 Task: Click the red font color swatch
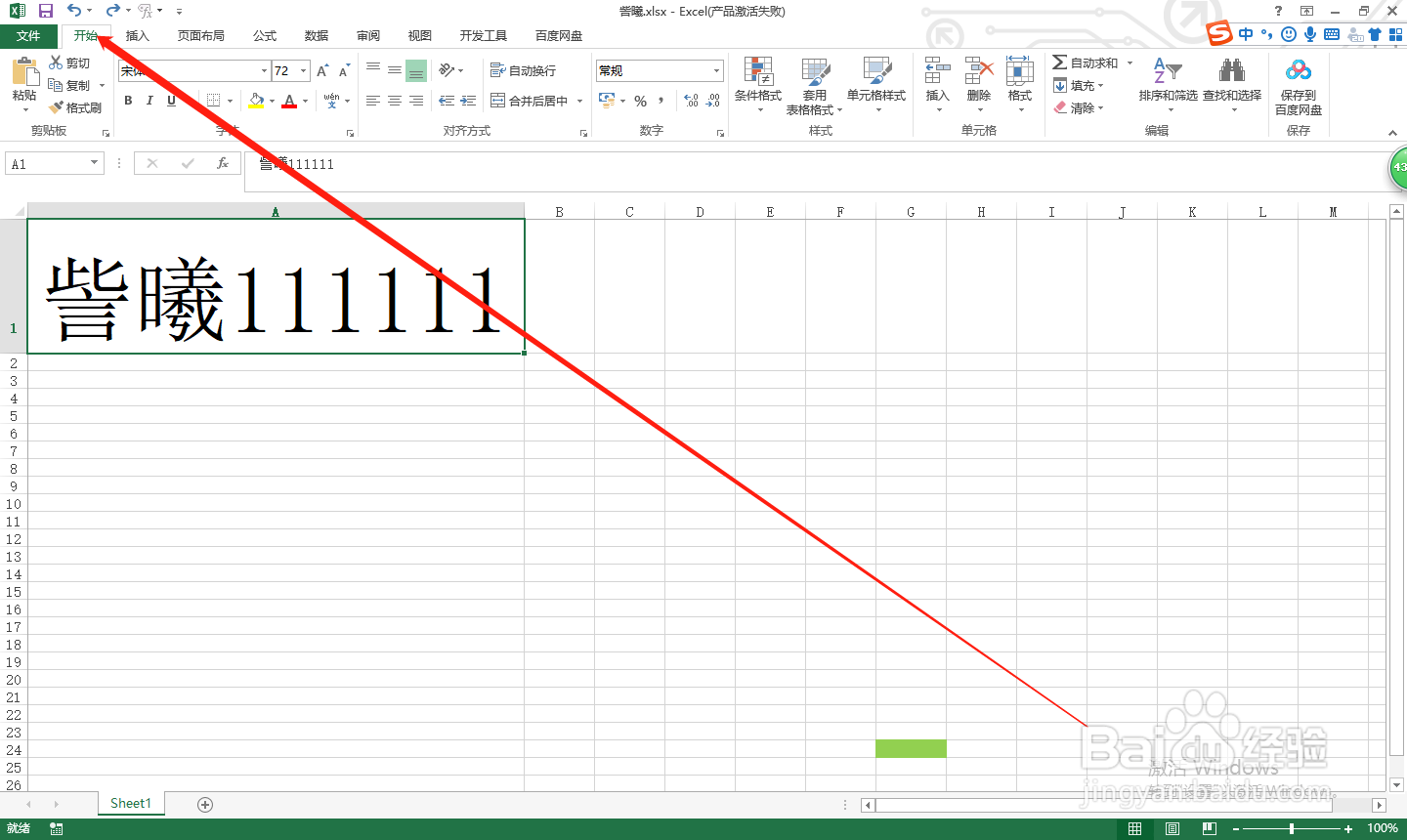[x=289, y=101]
